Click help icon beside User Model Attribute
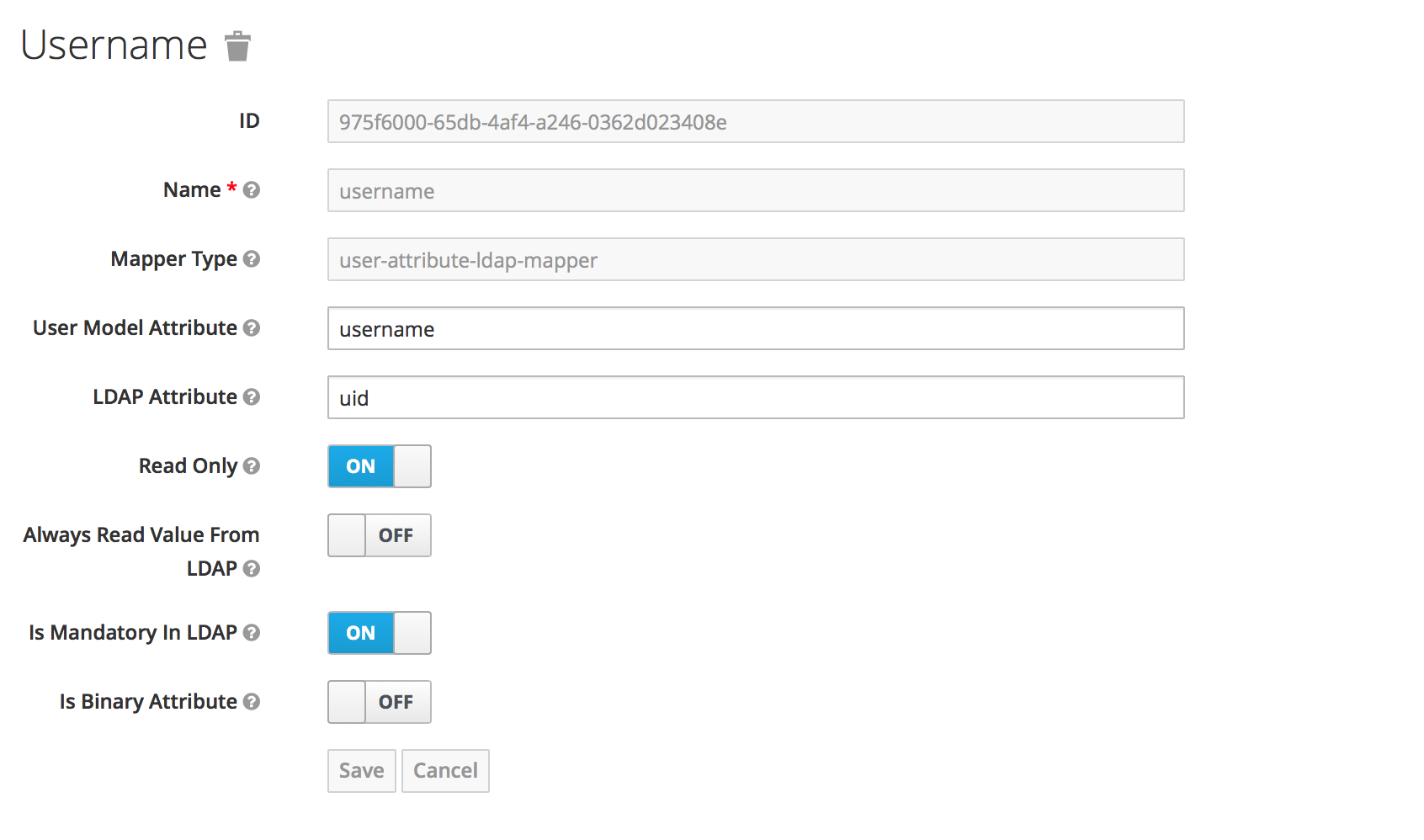This screenshot has width=1424, height=840. (x=251, y=328)
